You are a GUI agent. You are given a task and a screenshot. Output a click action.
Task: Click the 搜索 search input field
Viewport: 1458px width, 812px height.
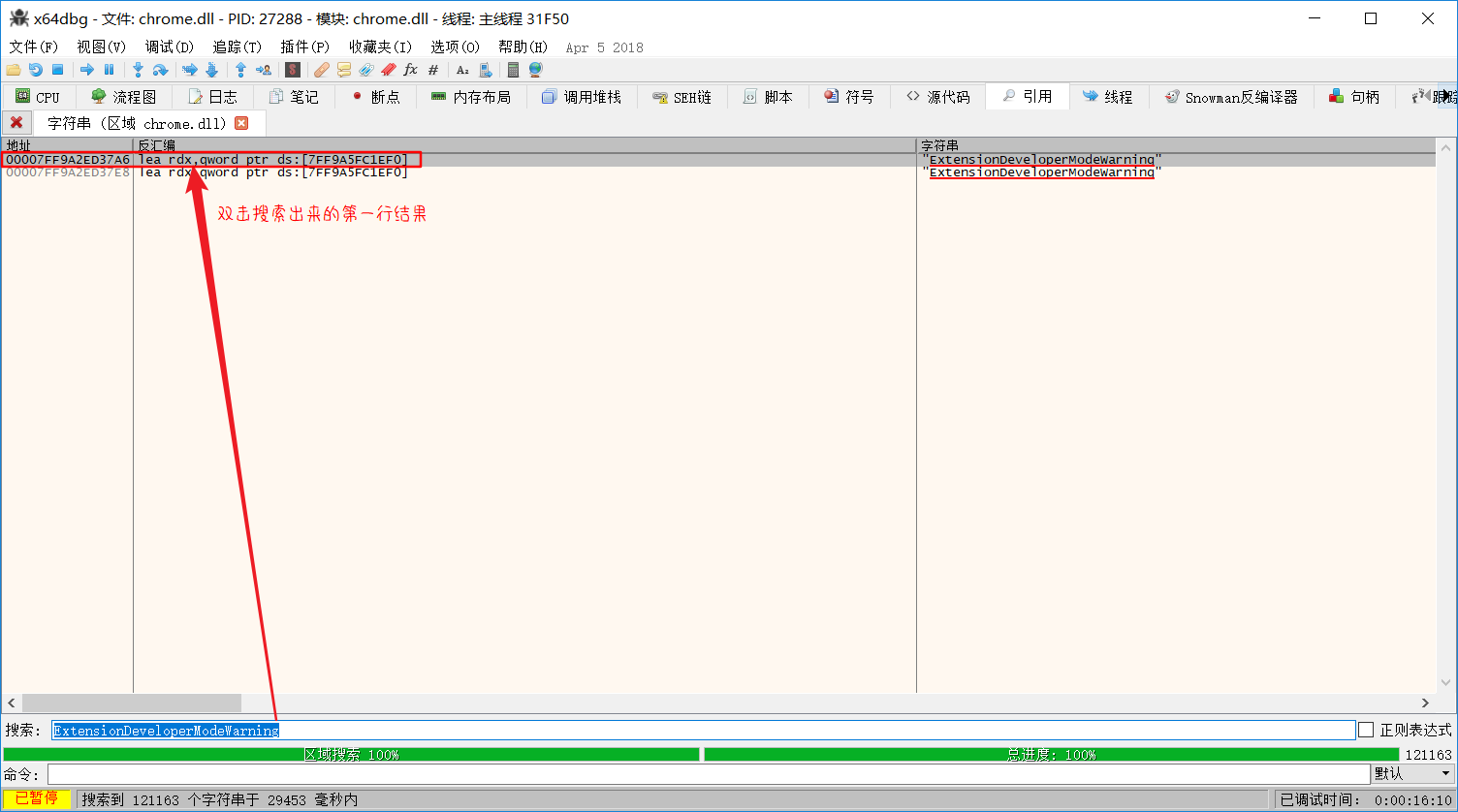coord(703,730)
